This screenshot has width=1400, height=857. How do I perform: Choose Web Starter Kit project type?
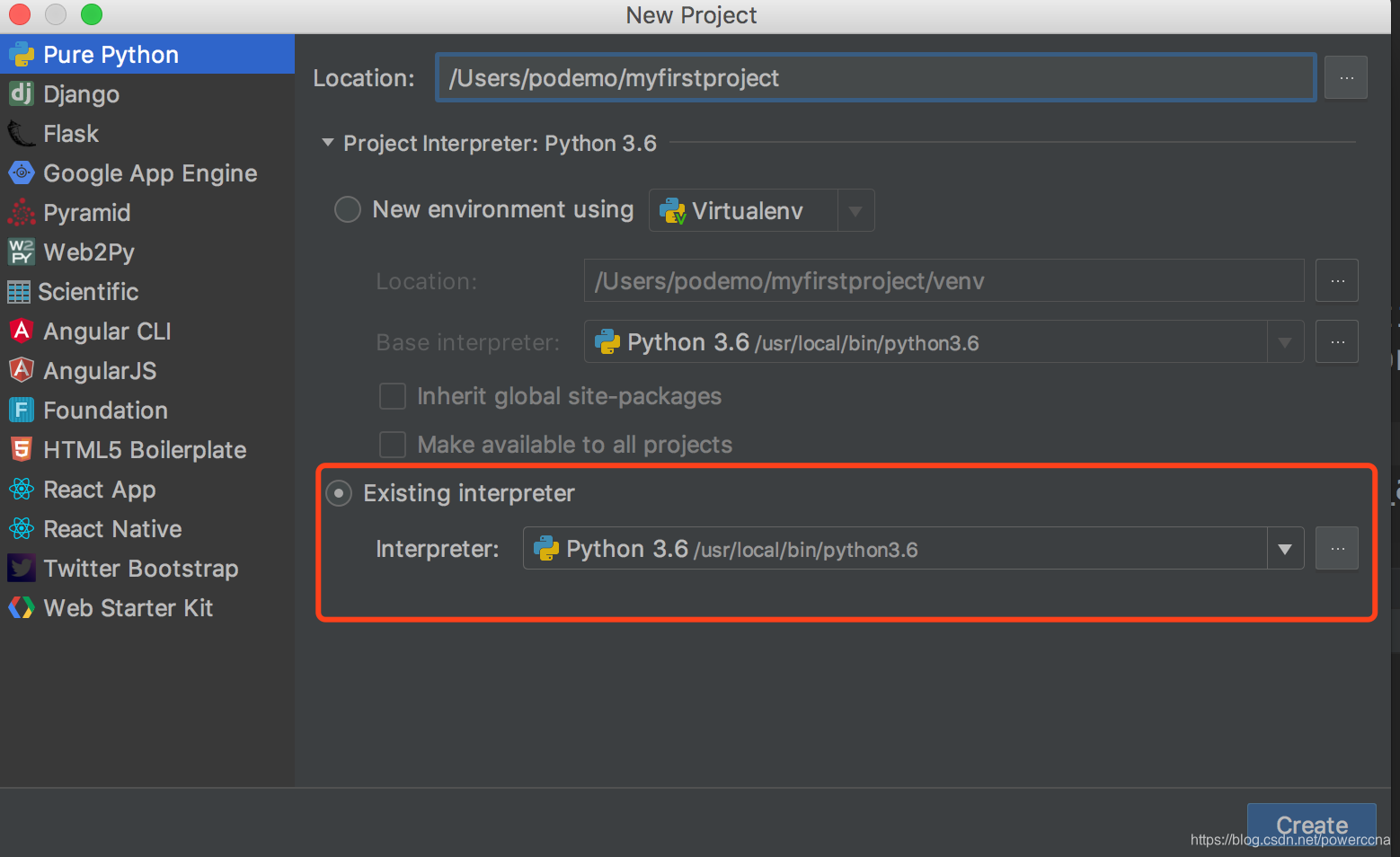[x=147, y=608]
